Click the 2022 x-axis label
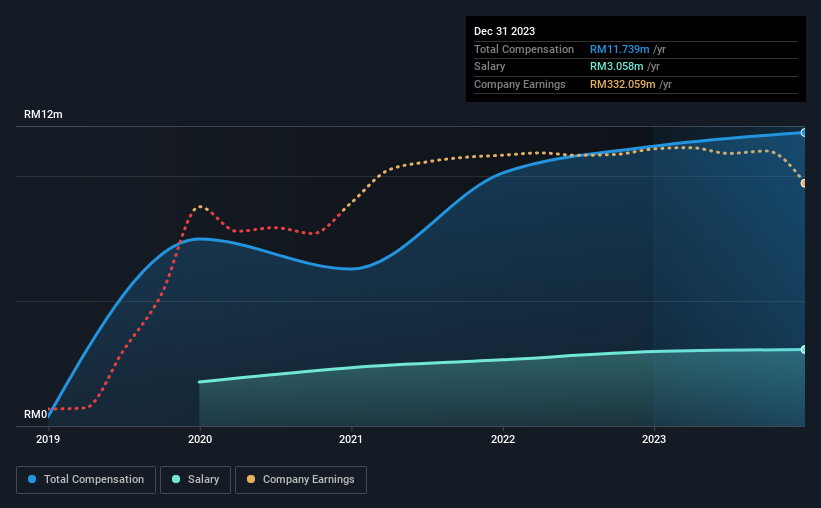 tap(503, 439)
